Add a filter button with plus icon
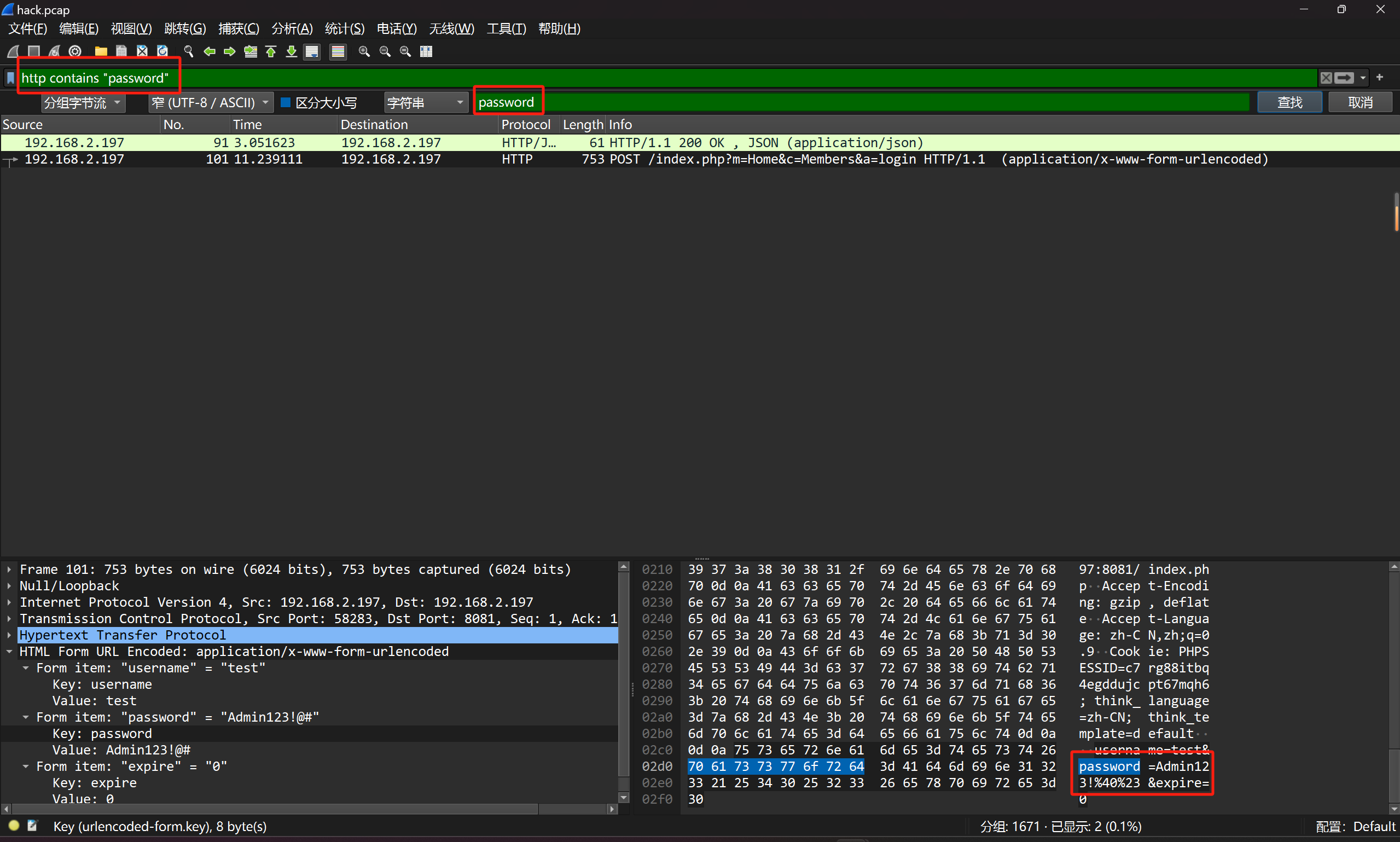 click(x=1380, y=77)
